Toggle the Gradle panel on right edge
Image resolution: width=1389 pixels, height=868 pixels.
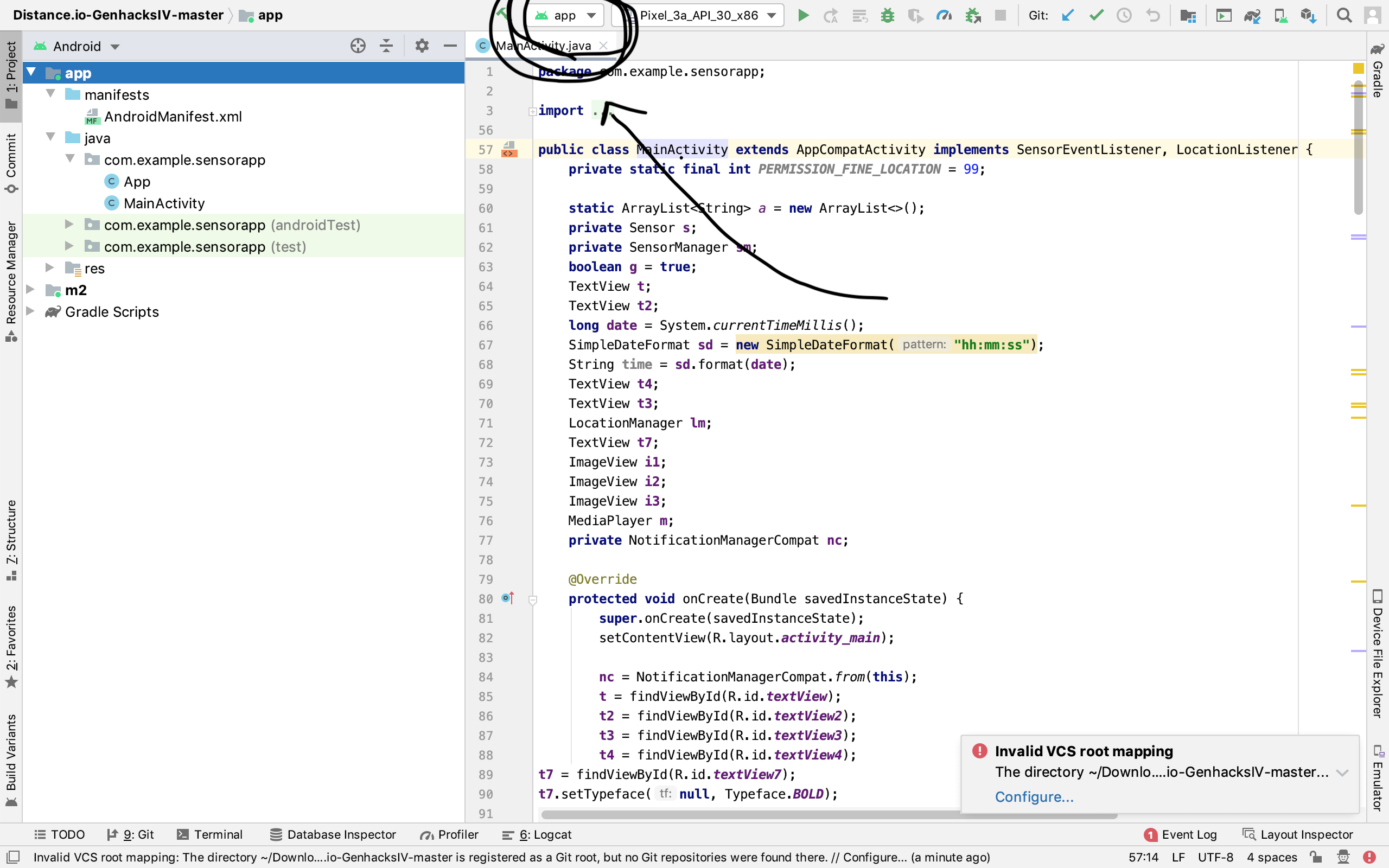pos(1377,72)
